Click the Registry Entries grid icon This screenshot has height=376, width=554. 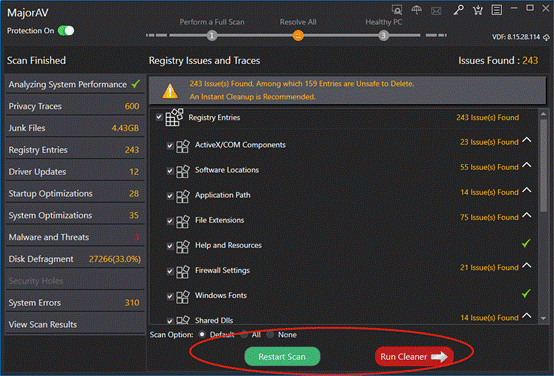(x=175, y=117)
